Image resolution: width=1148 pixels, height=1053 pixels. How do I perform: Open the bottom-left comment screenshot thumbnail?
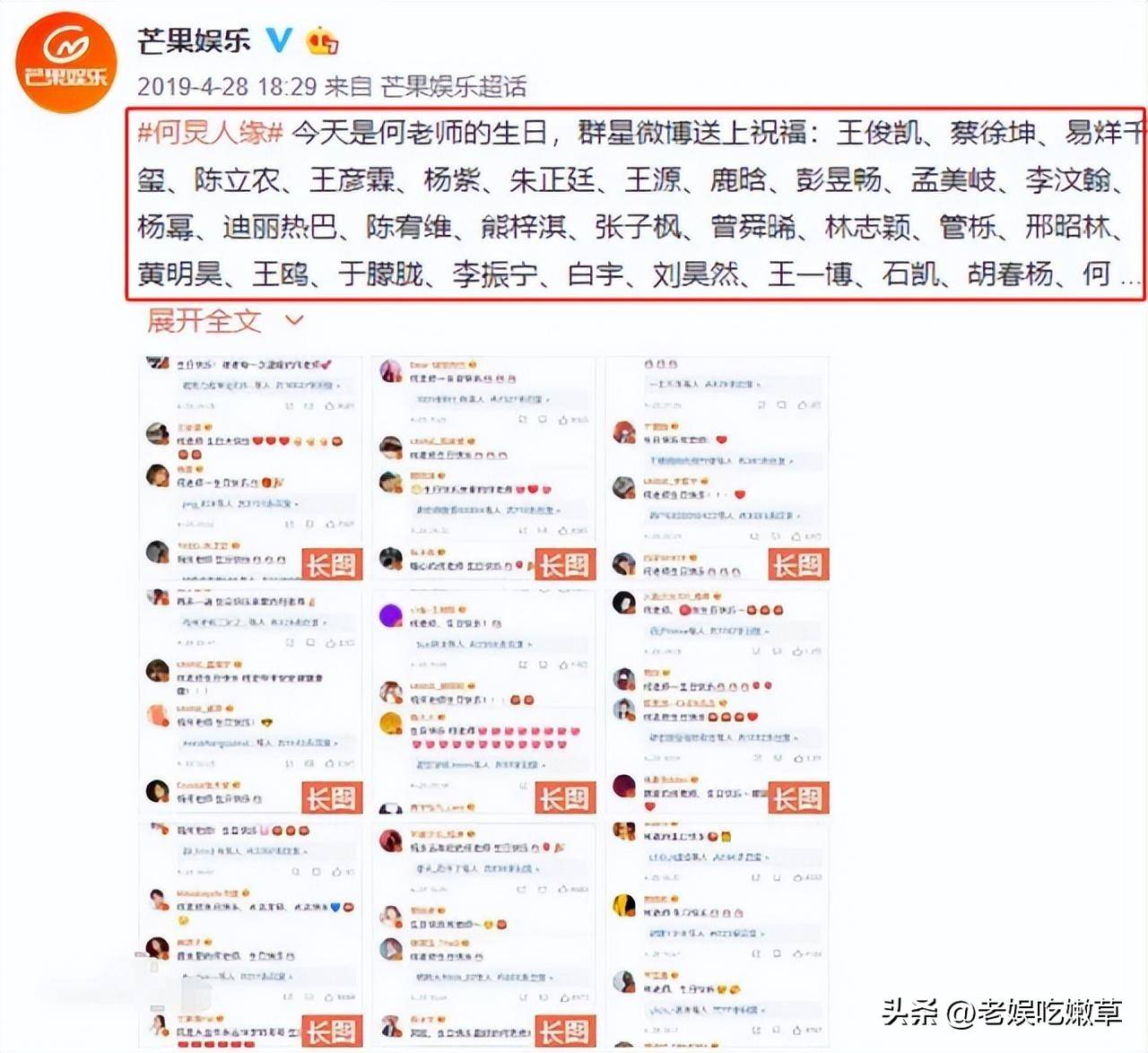[251, 935]
